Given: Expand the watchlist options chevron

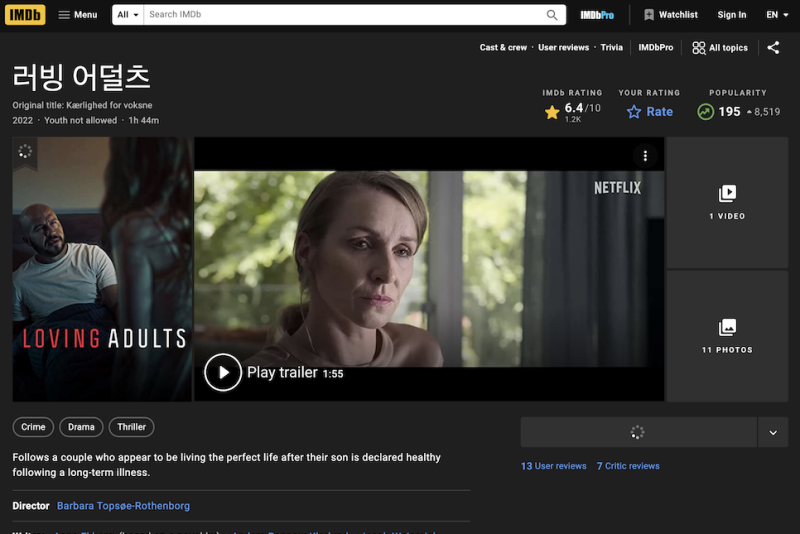Looking at the screenshot, I should point(773,433).
